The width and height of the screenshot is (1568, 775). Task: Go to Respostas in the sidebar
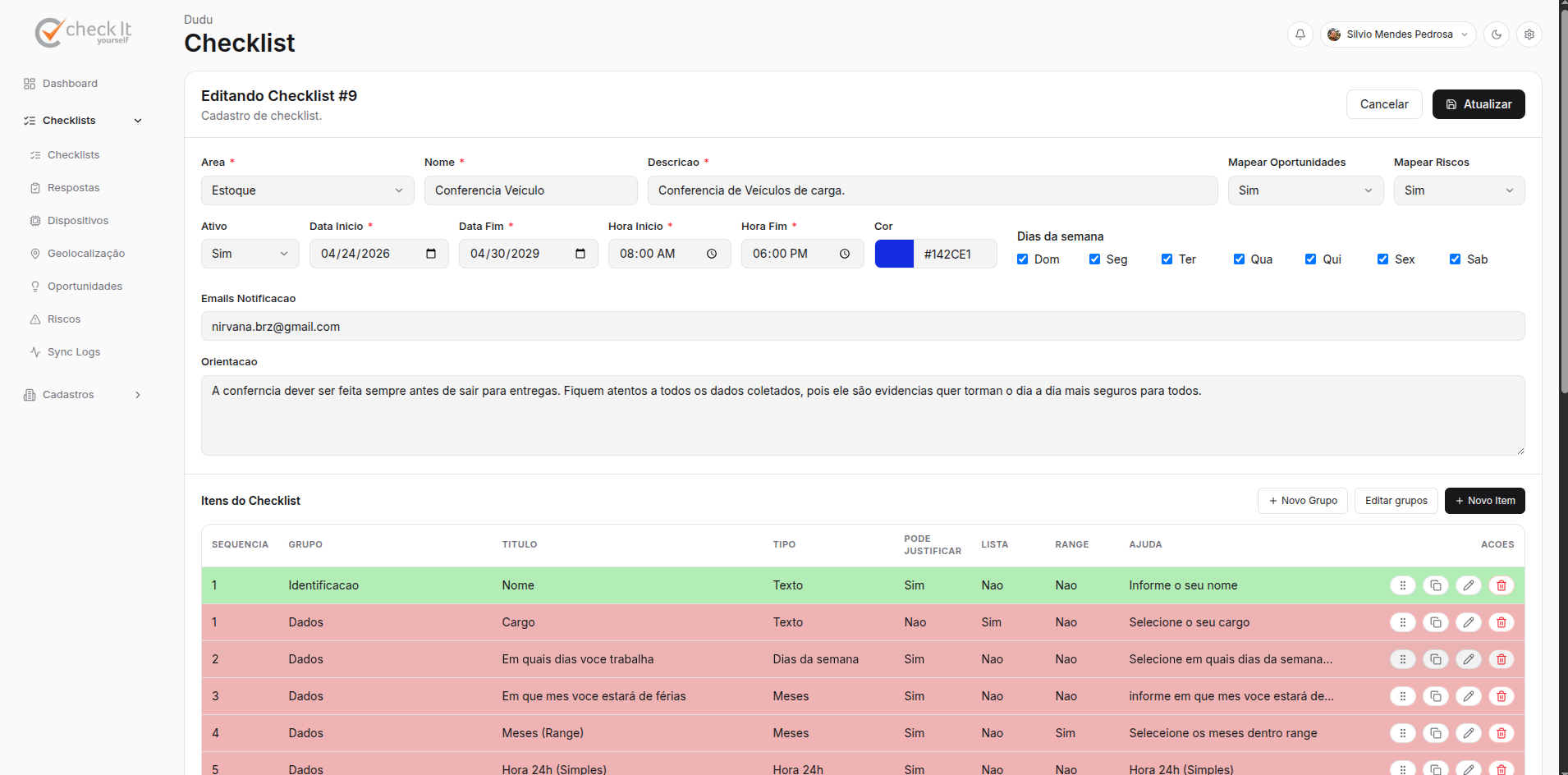[x=74, y=188]
